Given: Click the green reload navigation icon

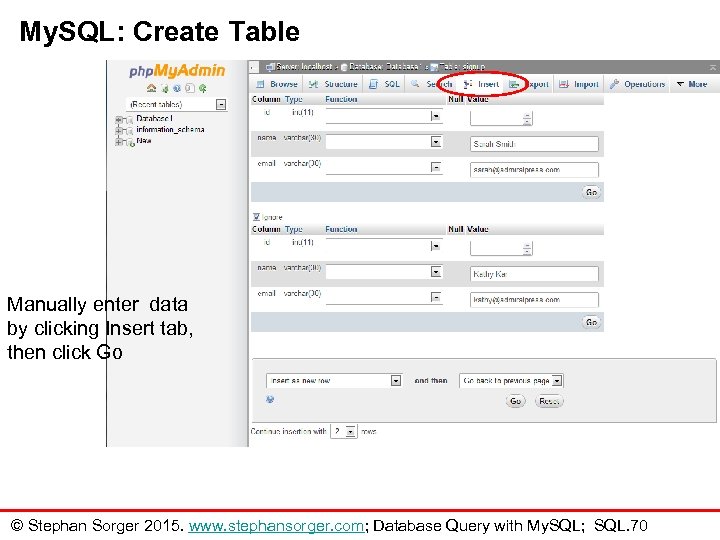Looking at the screenshot, I should point(202,88).
